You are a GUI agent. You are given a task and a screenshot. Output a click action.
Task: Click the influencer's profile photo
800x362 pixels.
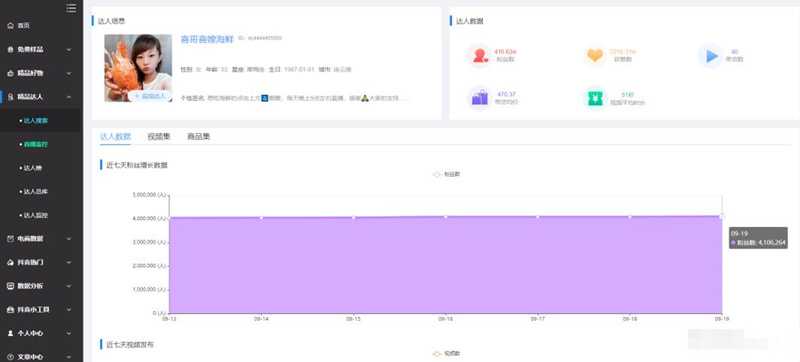tap(138, 68)
